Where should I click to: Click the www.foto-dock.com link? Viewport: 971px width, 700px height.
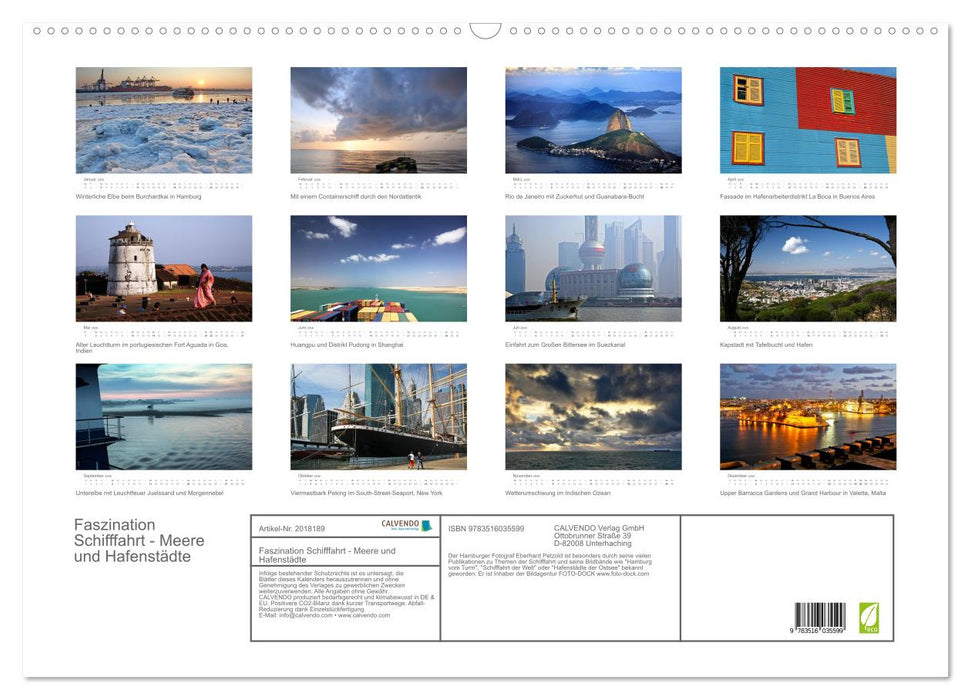click(623, 574)
